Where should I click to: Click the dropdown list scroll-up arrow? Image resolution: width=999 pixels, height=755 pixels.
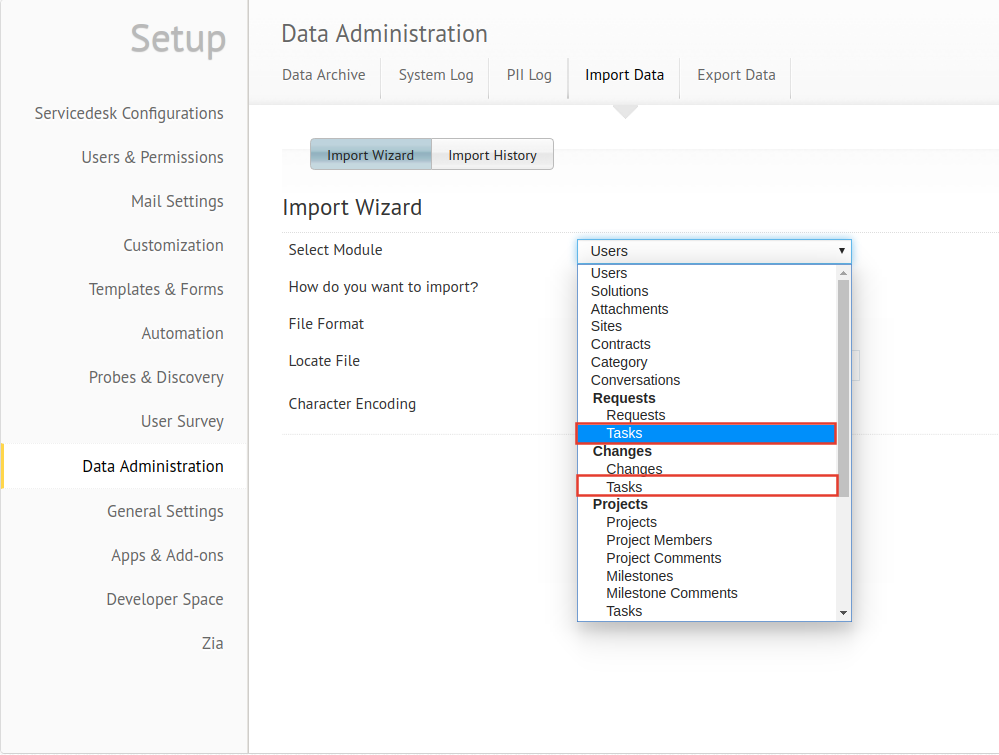[x=844, y=273]
